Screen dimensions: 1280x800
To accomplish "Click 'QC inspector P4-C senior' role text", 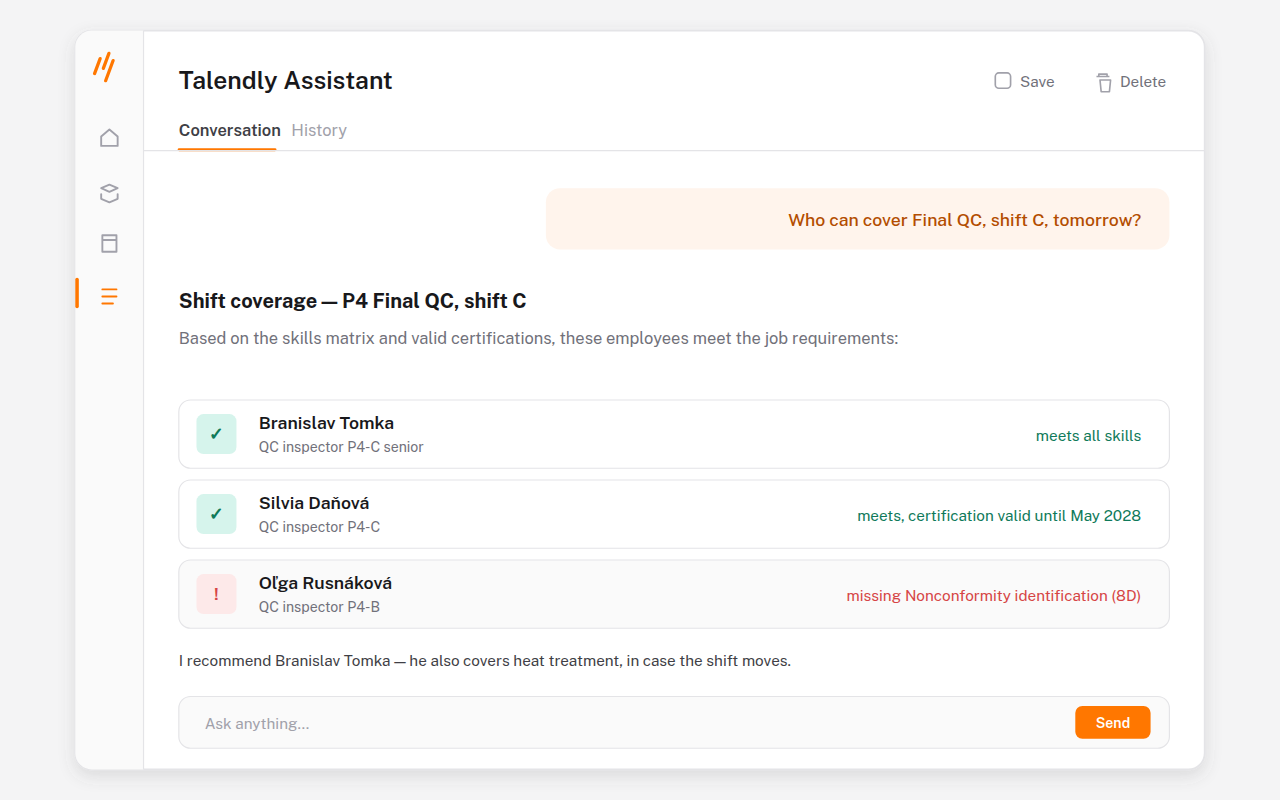I will [x=341, y=447].
